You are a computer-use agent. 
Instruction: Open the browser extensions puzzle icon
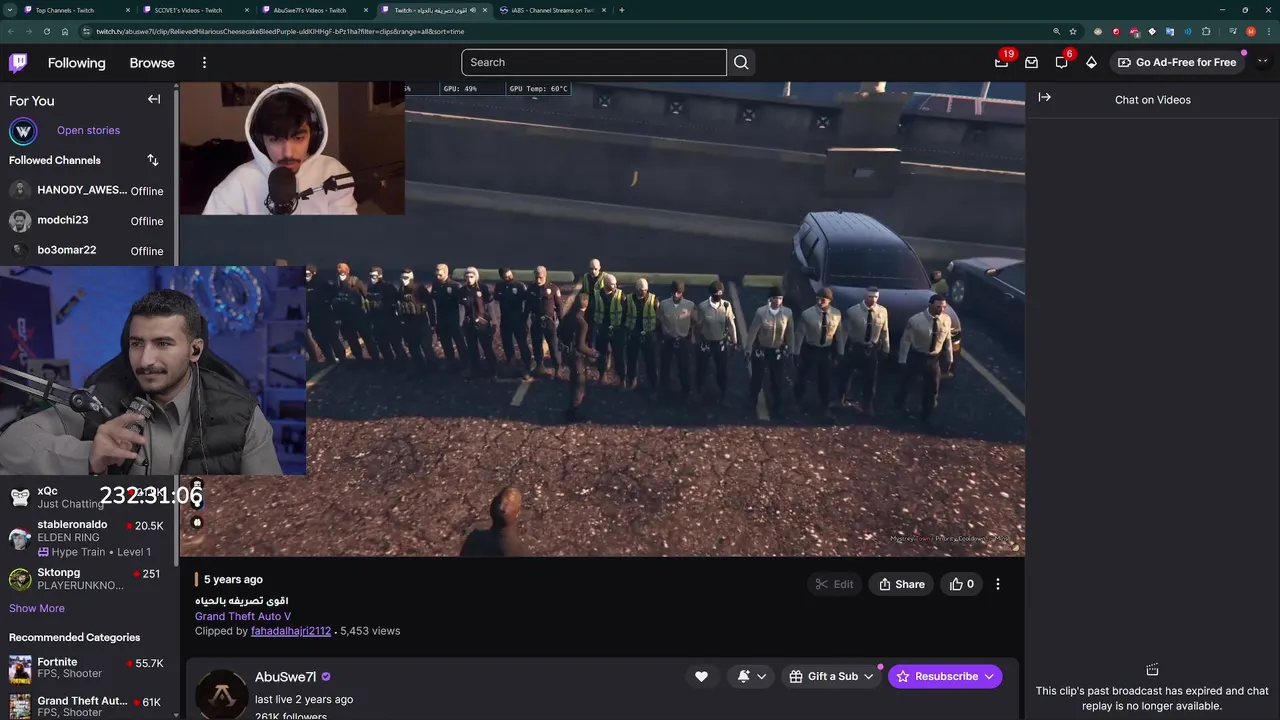coord(1206,31)
